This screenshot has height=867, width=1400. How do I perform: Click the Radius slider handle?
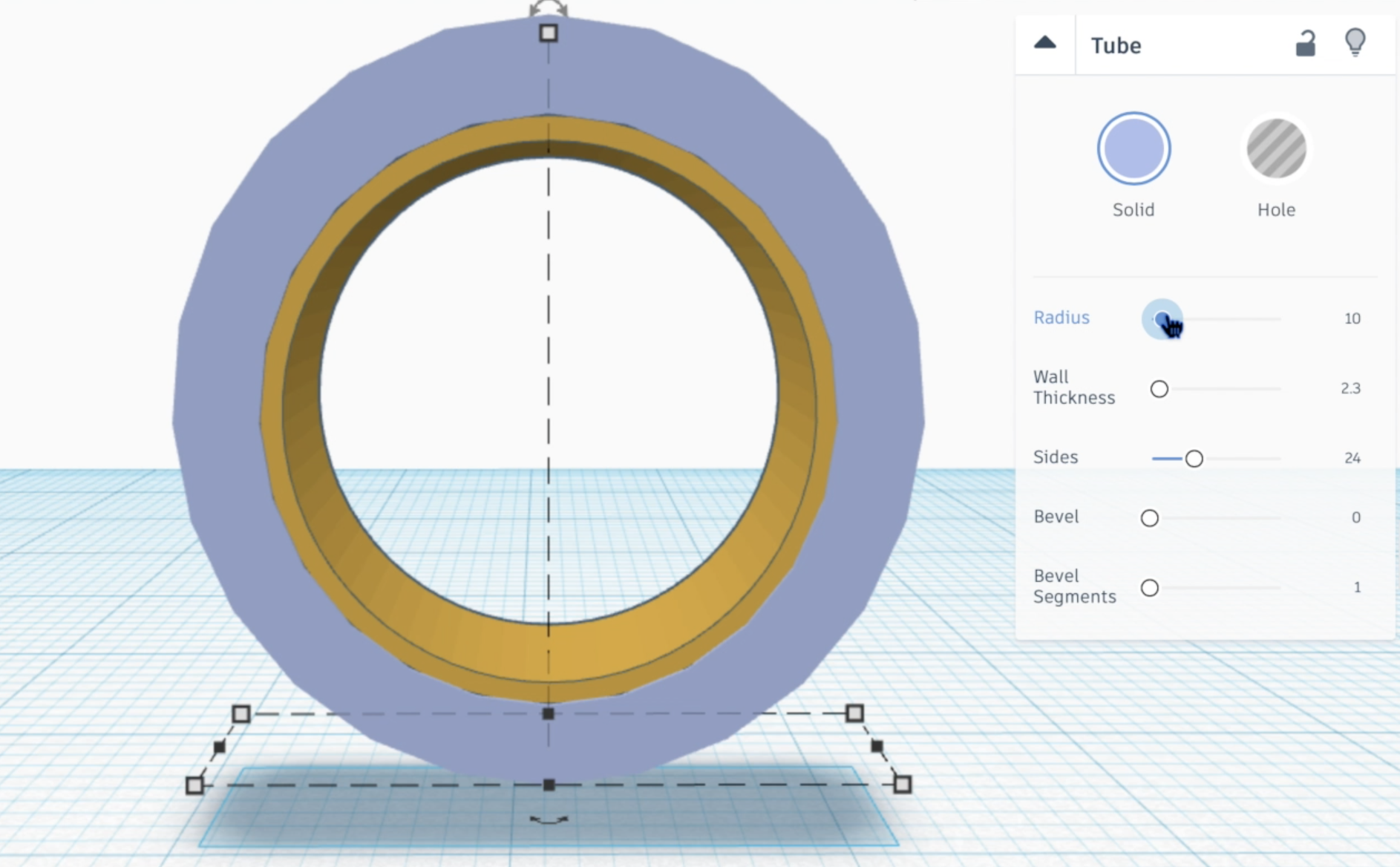tap(1164, 318)
